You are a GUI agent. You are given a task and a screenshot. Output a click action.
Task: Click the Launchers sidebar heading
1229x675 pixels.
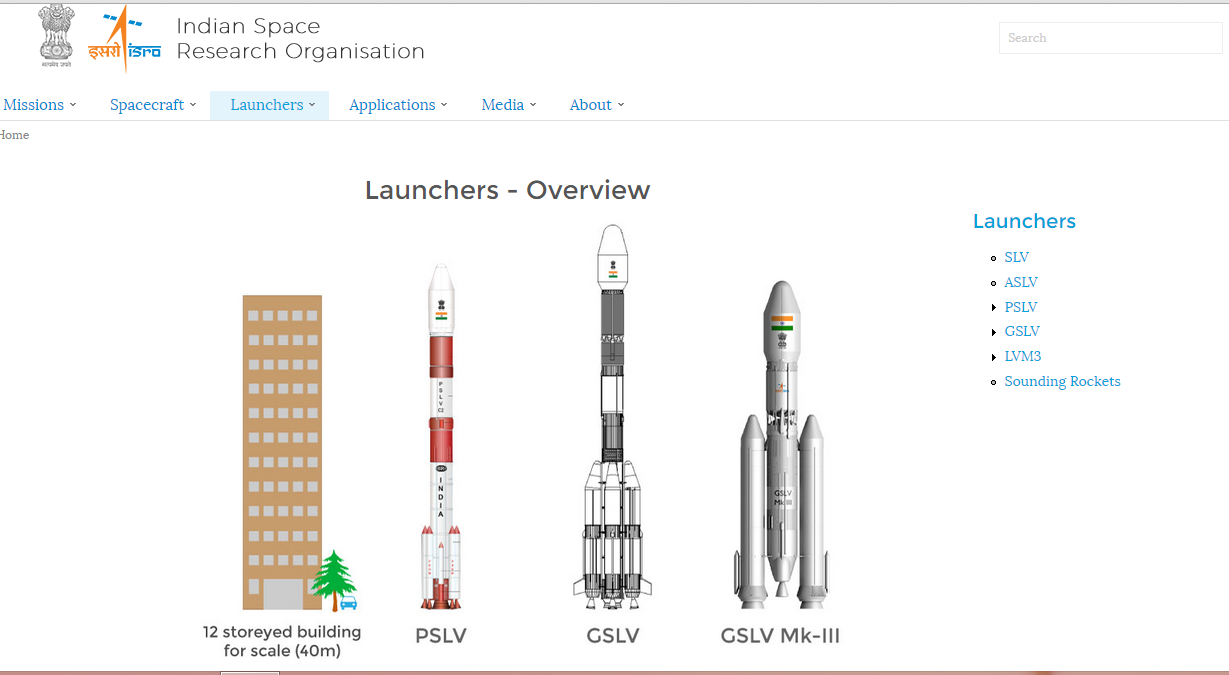1024,221
